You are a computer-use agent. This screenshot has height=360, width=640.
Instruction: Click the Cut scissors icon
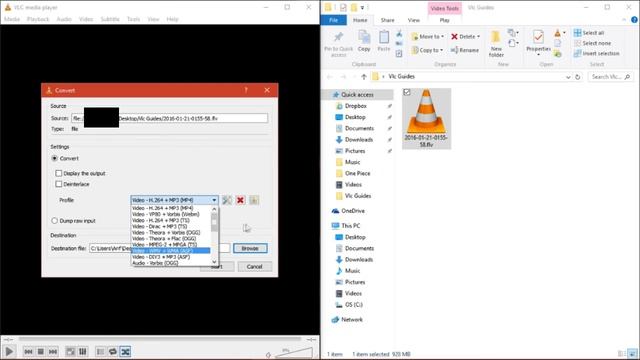[x=399, y=34]
